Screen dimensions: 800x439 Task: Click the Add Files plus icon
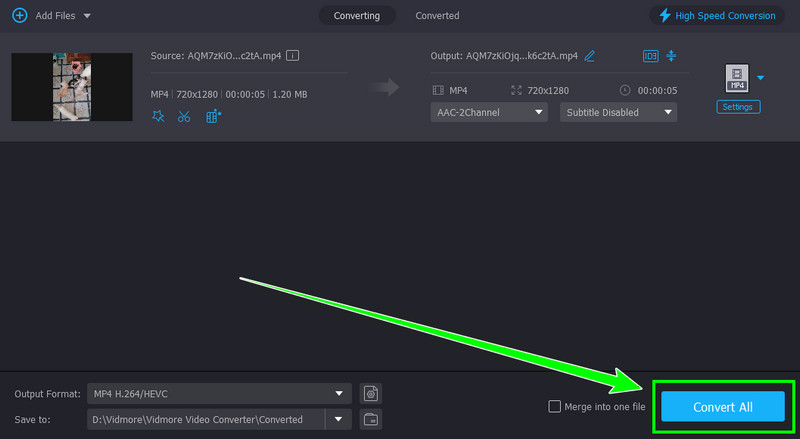click(19, 16)
